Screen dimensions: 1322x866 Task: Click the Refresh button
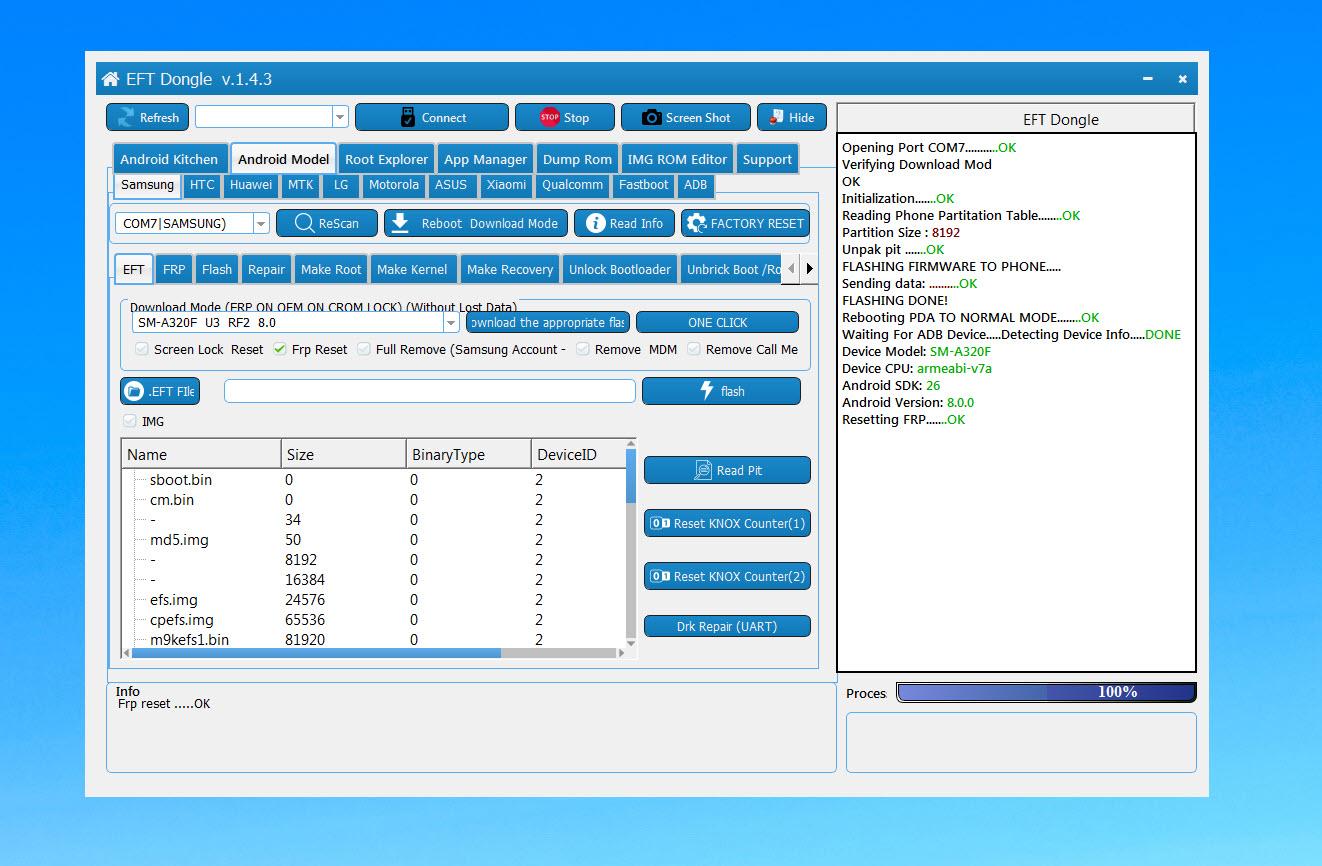pos(147,117)
